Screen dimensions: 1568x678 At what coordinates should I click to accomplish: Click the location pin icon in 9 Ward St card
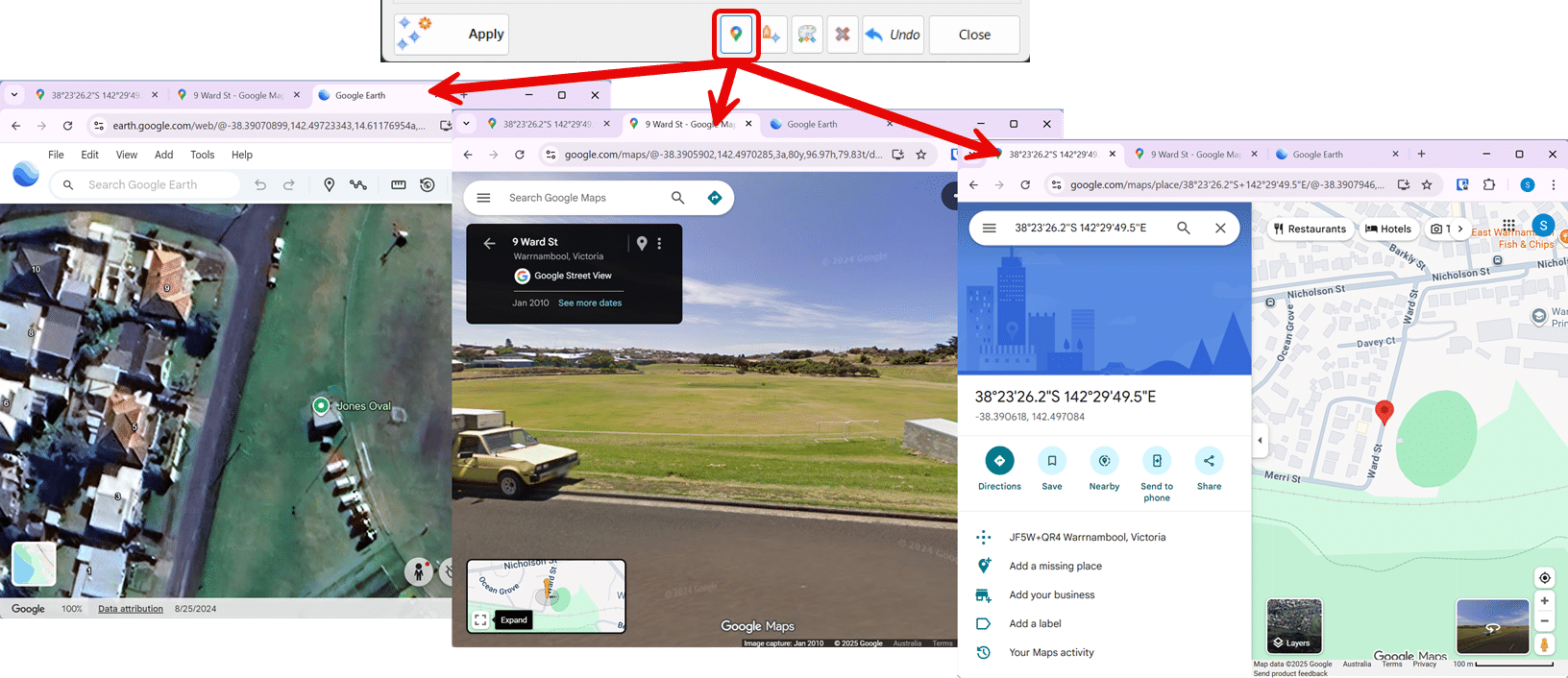[642, 244]
